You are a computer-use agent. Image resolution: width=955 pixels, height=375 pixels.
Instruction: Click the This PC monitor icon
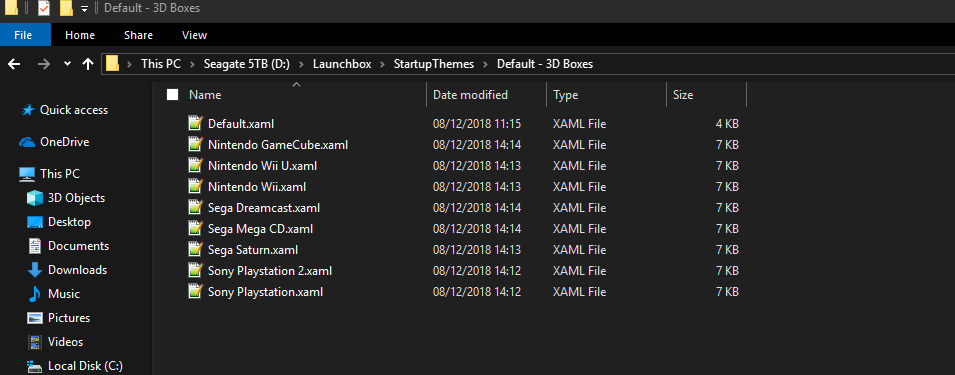coord(27,174)
